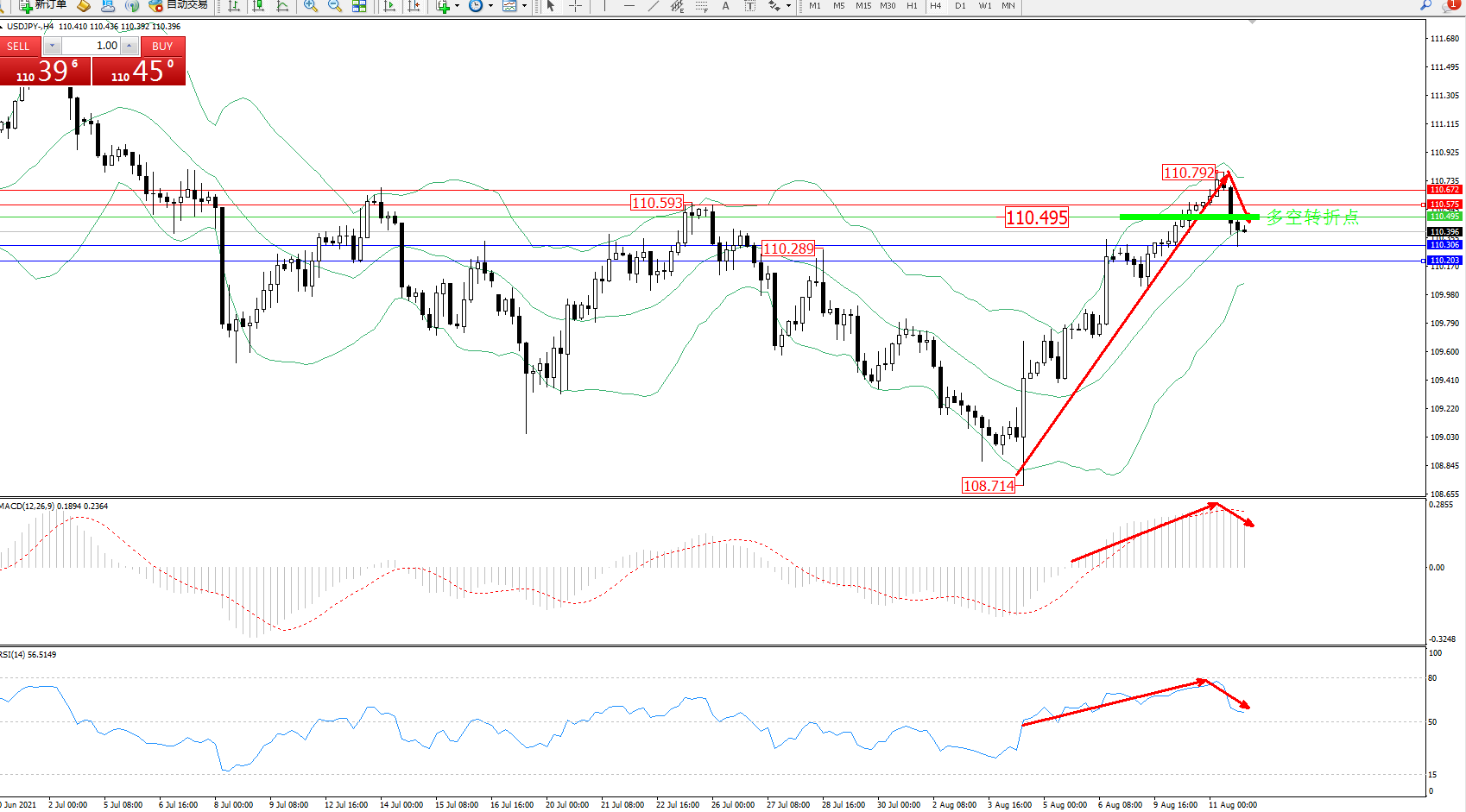Switch to the M15 timeframe
This screenshot has width=1466, height=812.
point(863,6)
